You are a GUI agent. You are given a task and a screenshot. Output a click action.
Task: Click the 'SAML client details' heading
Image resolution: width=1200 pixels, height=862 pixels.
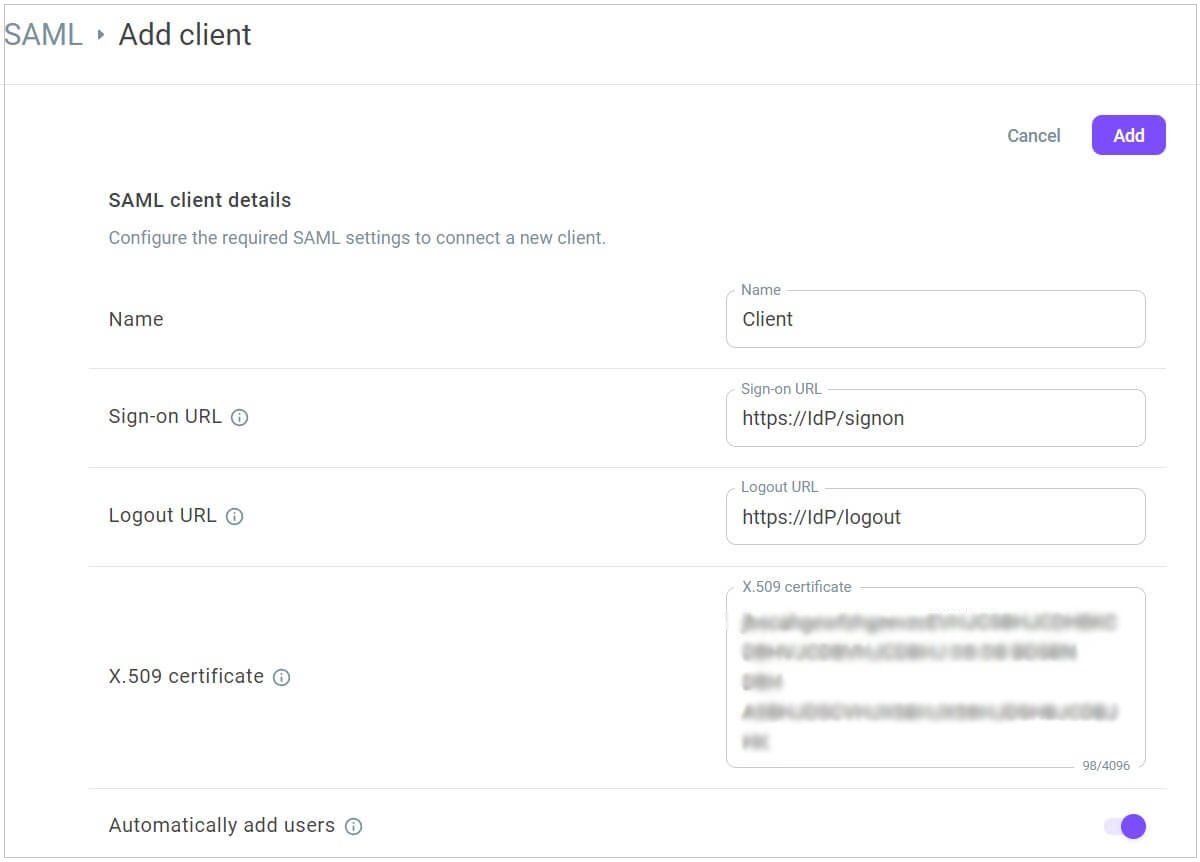pos(200,200)
